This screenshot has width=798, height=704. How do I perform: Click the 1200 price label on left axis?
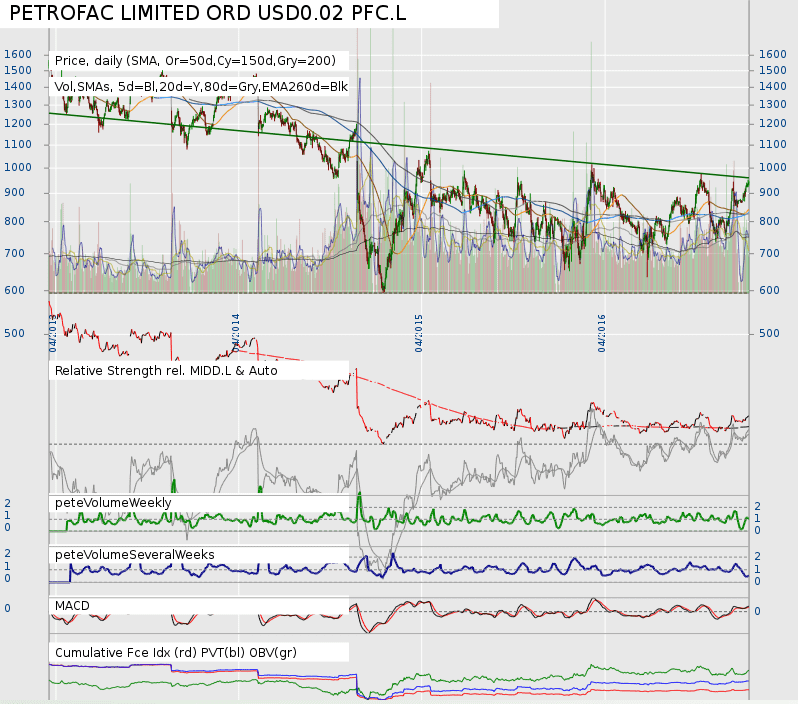(x=18, y=124)
